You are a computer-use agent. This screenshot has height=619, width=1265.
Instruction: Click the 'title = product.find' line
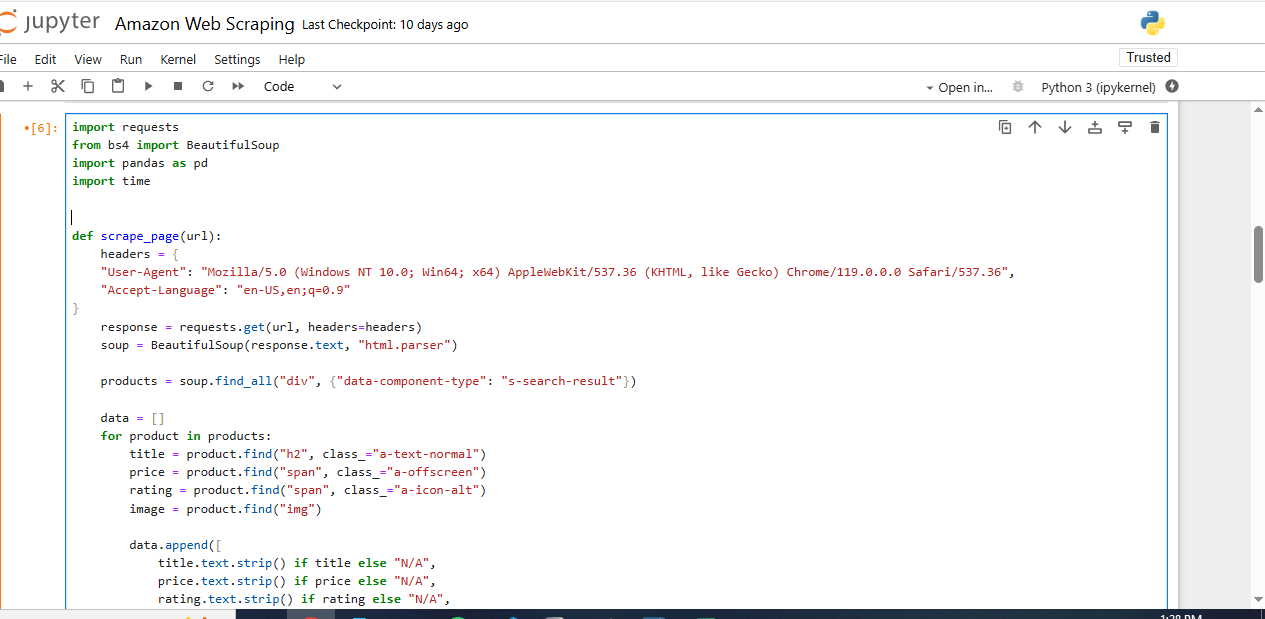point(307,454)
